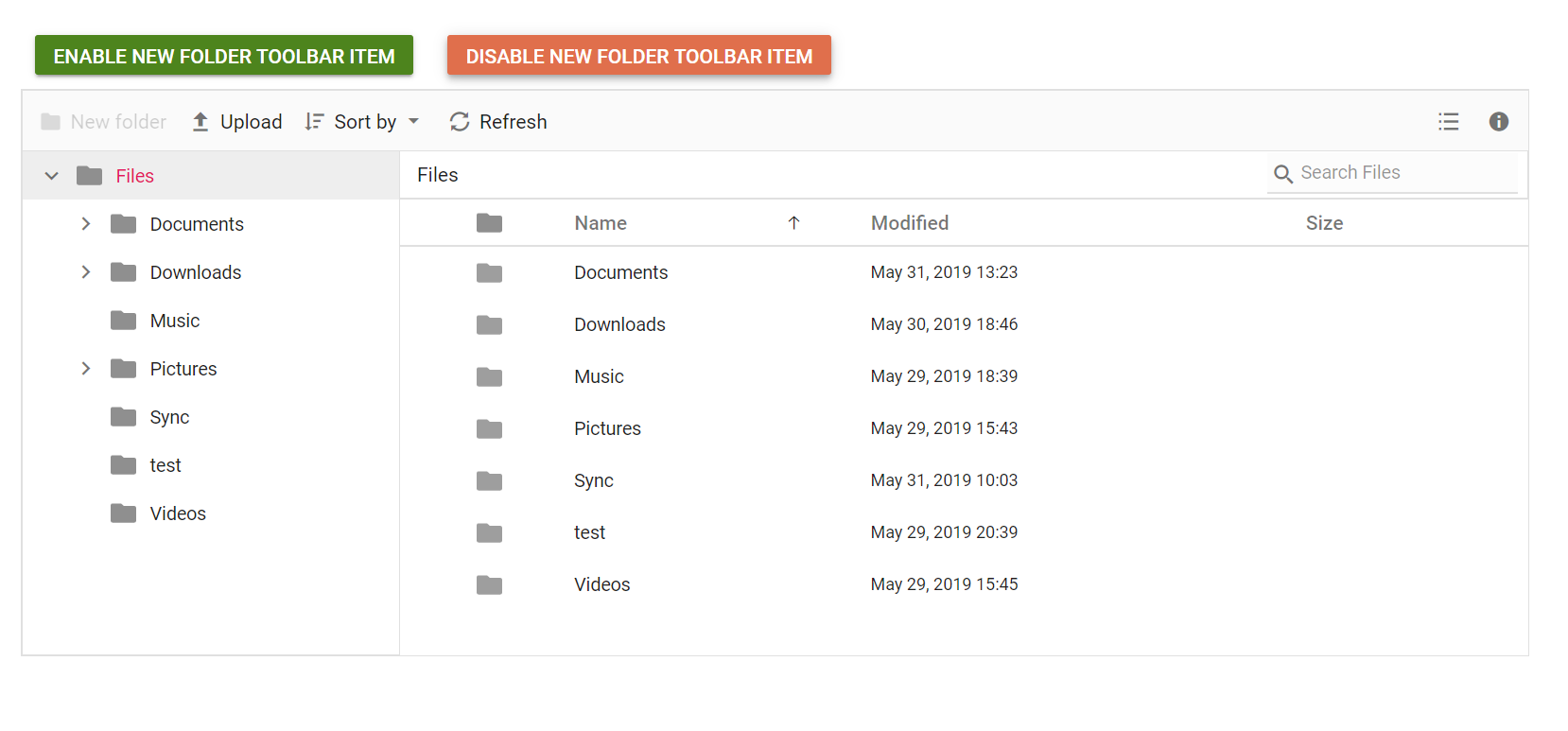Click Disable New Folder Toolbar Item button
The width and height of the screenshot is (1568, 731).
pos(639,56)
